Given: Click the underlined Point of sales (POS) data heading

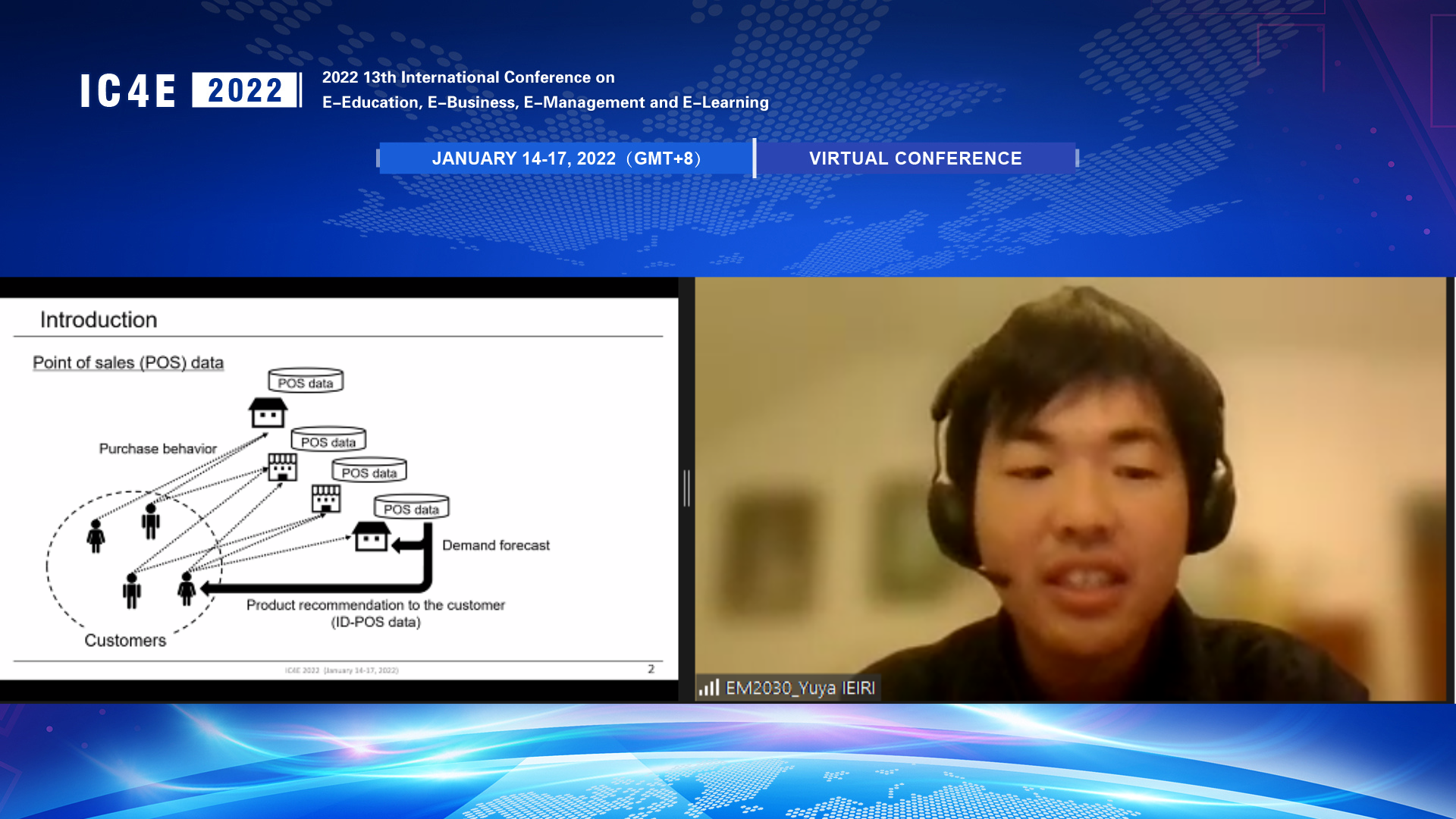Looking at the screenshot, I should coord(128,362).
